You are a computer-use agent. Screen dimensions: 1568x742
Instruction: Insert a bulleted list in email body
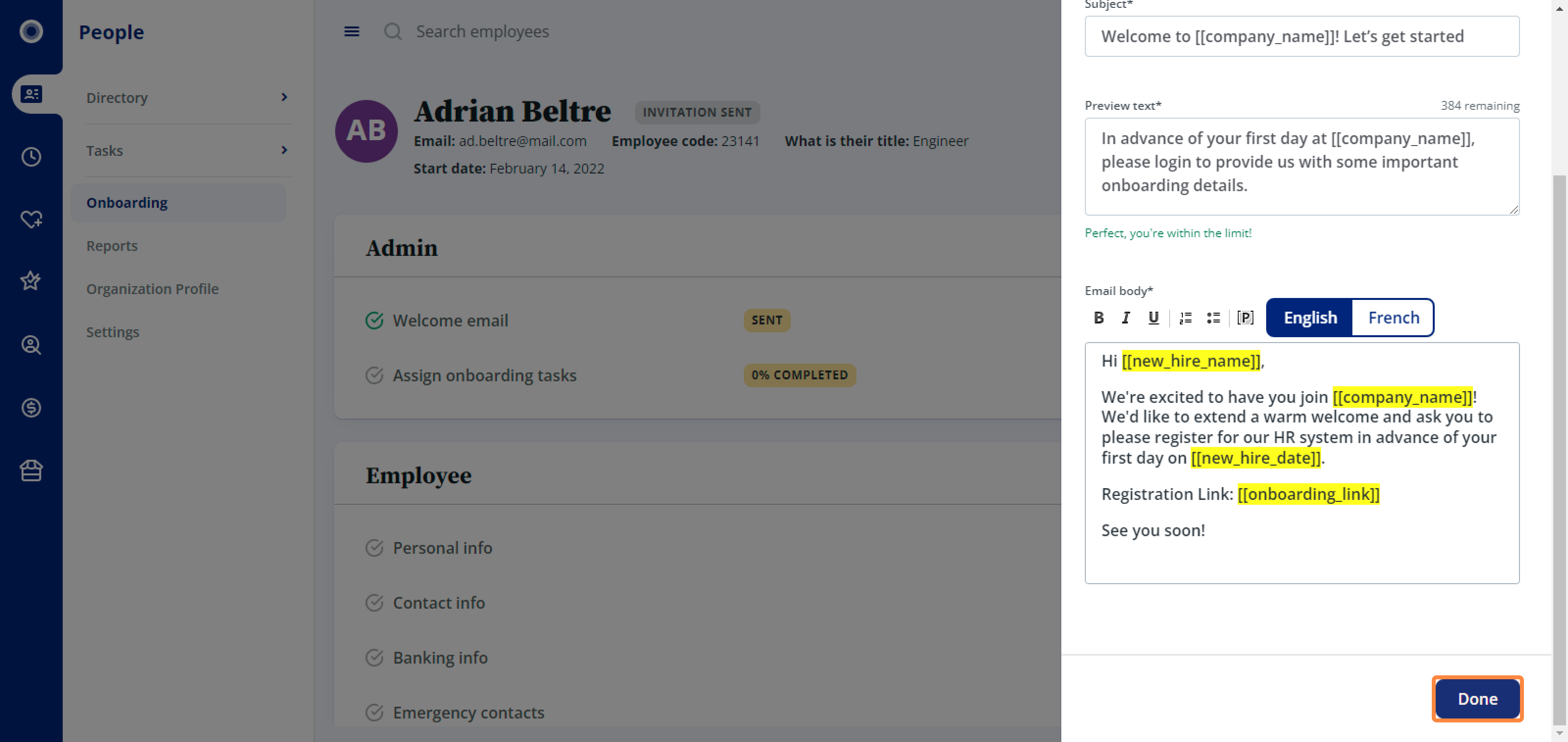pos(1213,318)
